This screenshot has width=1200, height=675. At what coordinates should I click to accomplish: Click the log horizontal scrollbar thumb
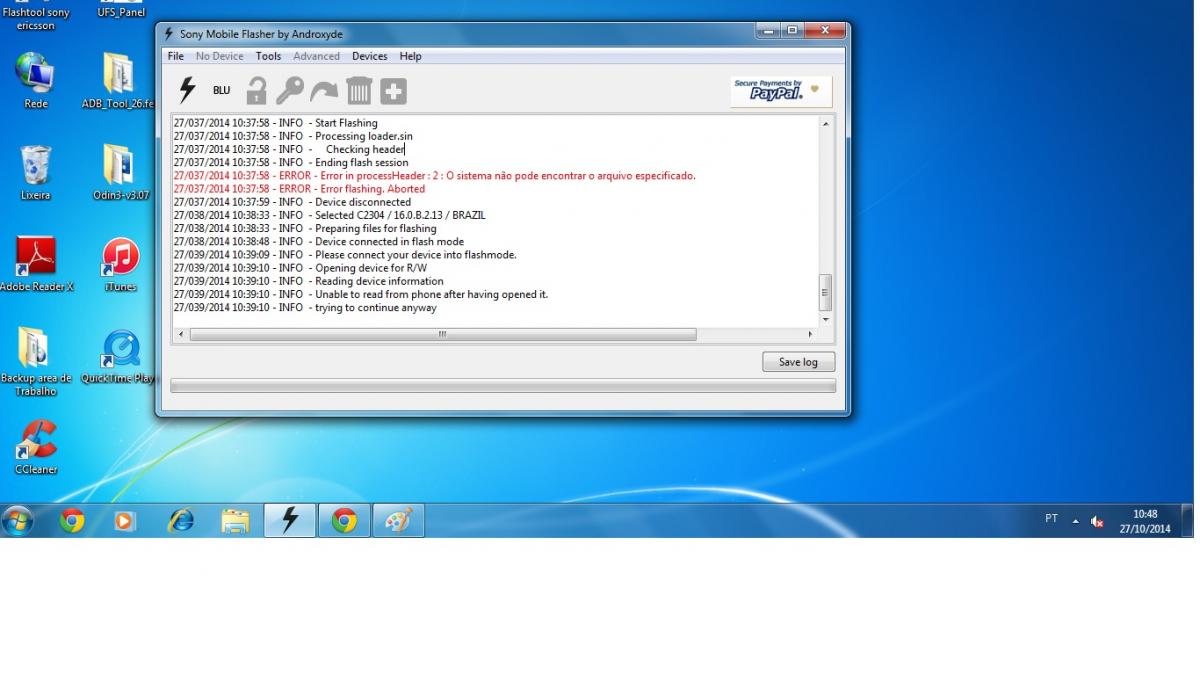443,334
